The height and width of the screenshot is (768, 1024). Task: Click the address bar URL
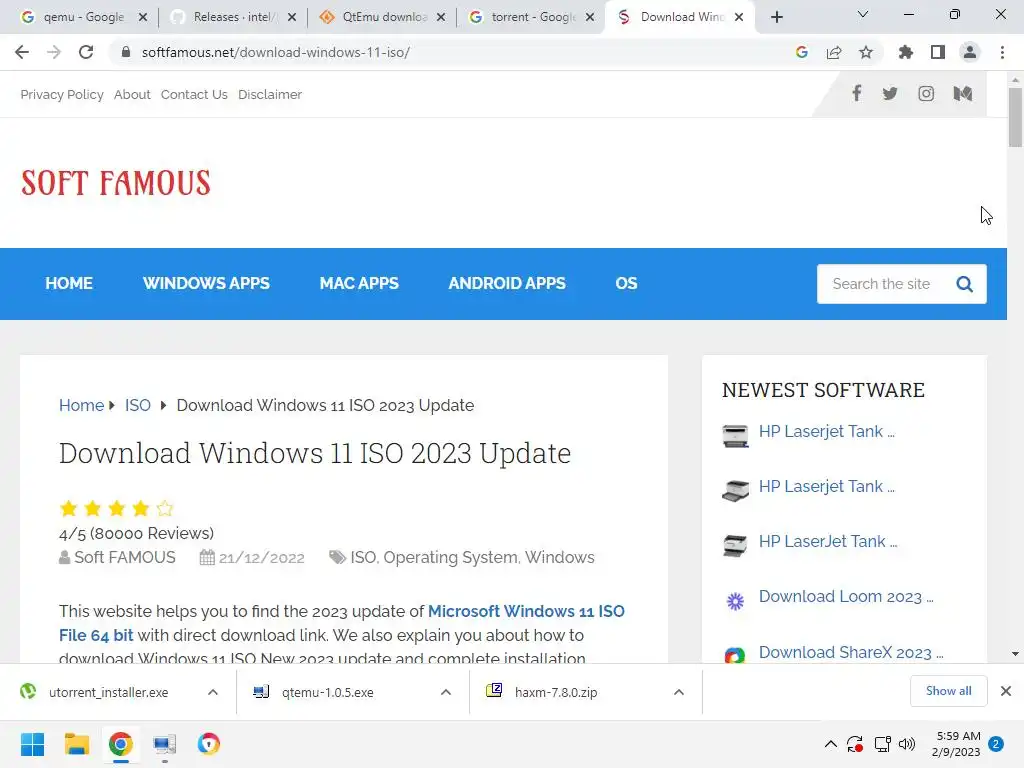[276, 52]
